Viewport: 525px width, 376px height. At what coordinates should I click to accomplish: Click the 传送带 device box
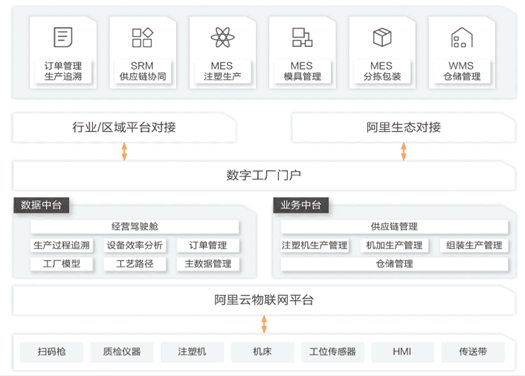(x=473, y=352)
